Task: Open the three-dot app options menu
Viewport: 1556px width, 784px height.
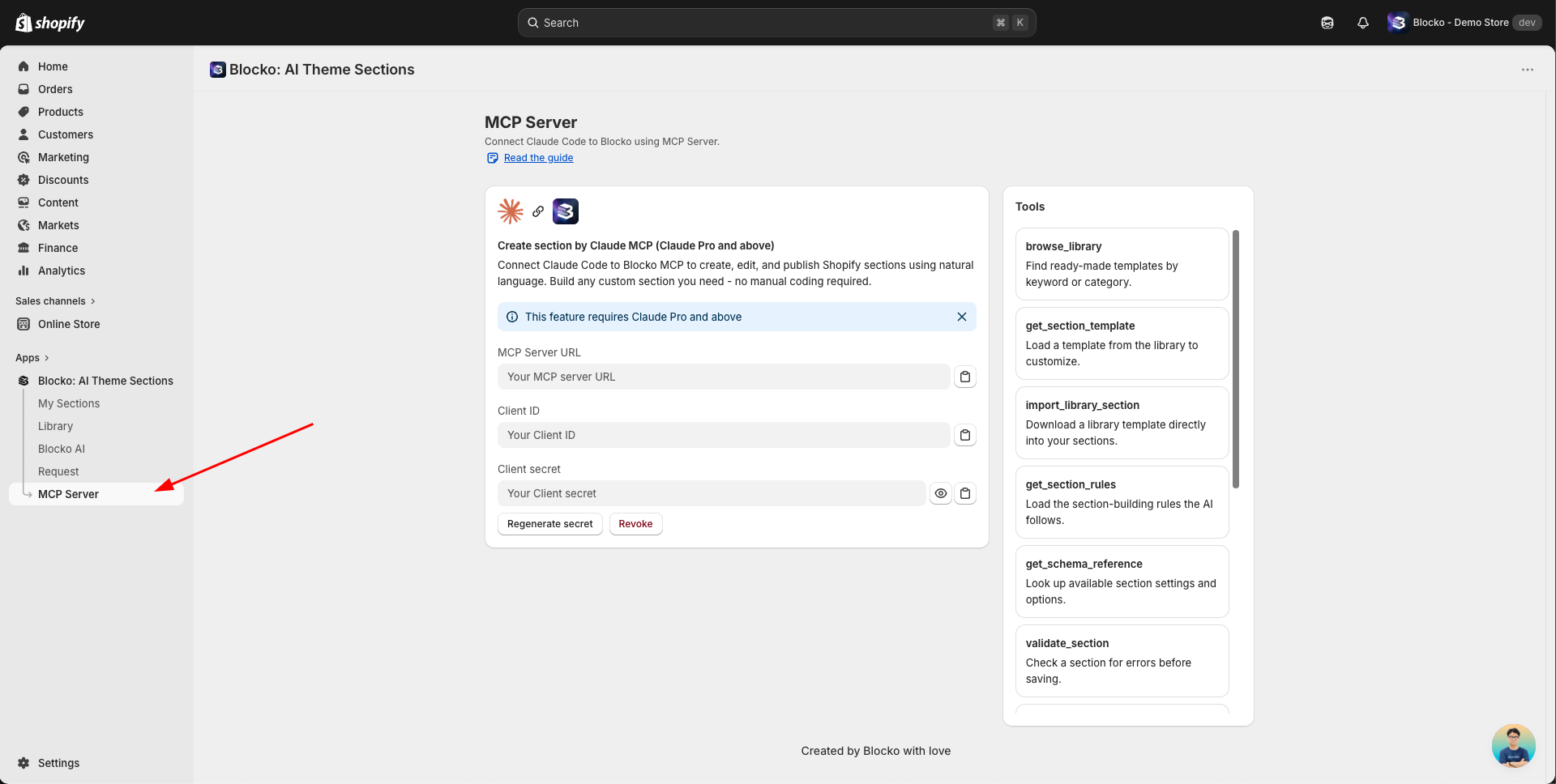Action: [x=1528, y=70]
